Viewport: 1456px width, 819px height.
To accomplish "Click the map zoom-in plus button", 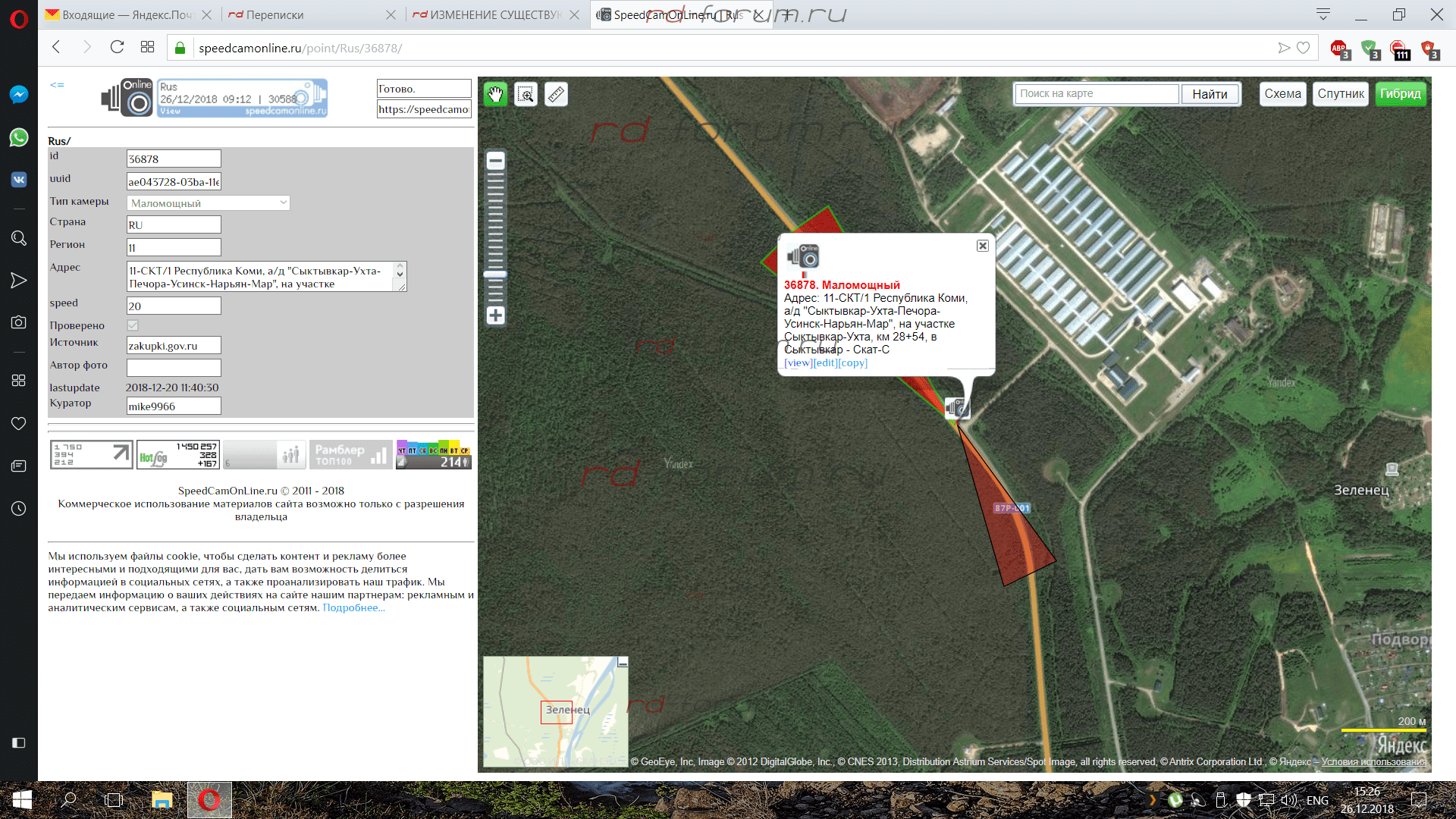I will point(495,315).
